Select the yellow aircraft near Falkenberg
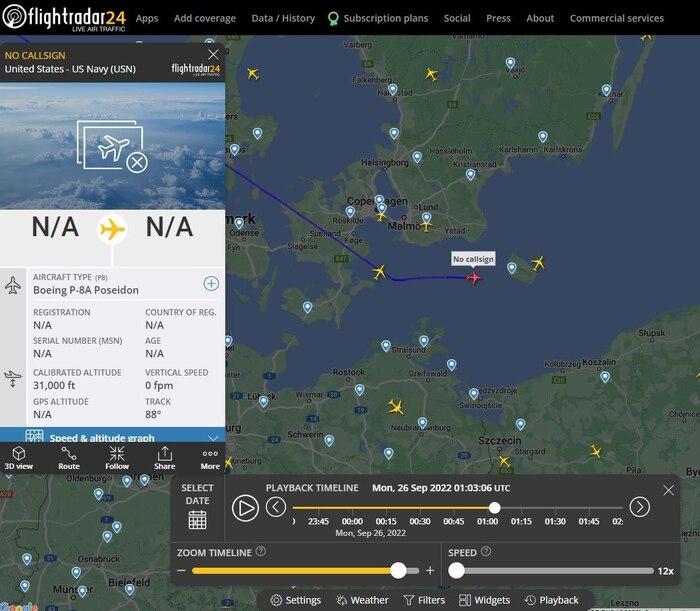 (431, 74)
